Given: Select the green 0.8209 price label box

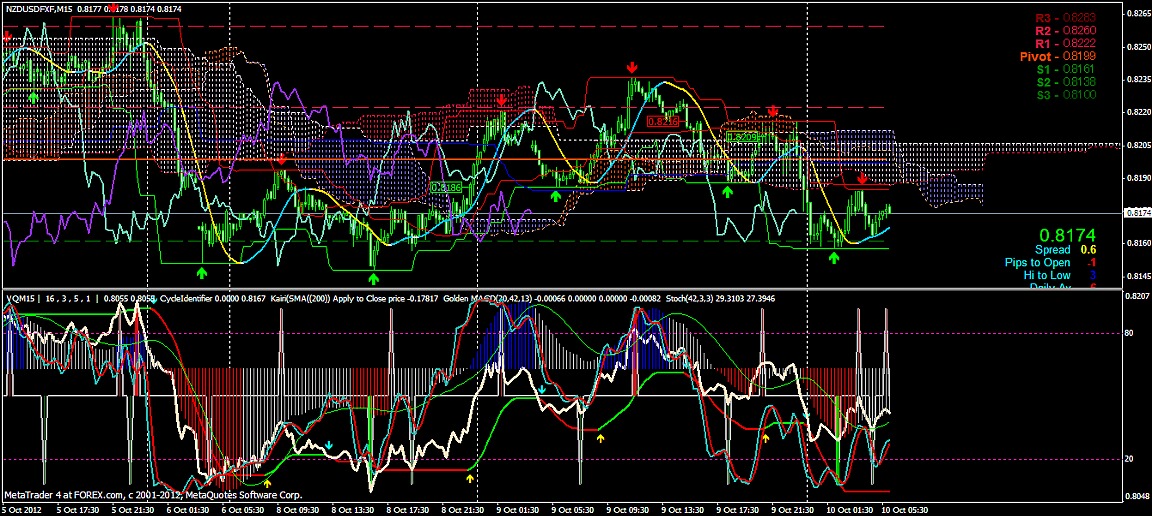Looking at the screenshot, I should click(x=741, y=136).
